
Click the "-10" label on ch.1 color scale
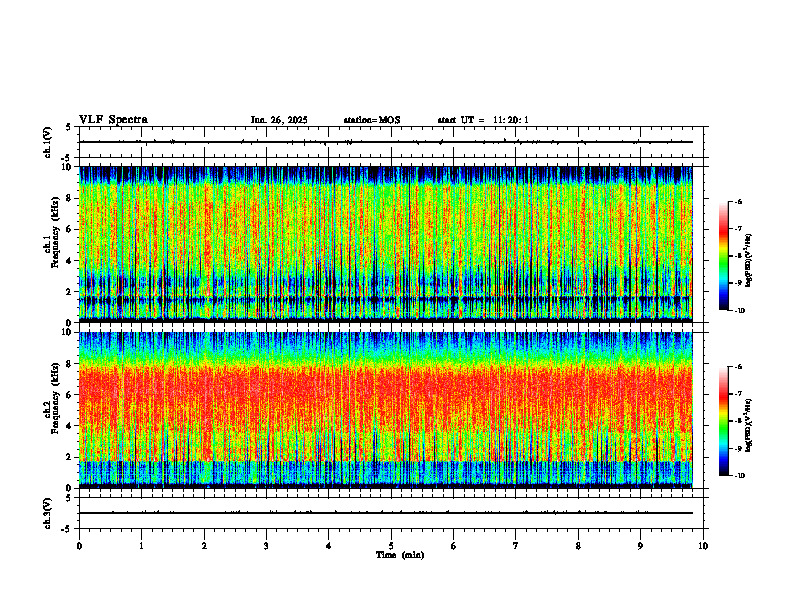[740, 311]
